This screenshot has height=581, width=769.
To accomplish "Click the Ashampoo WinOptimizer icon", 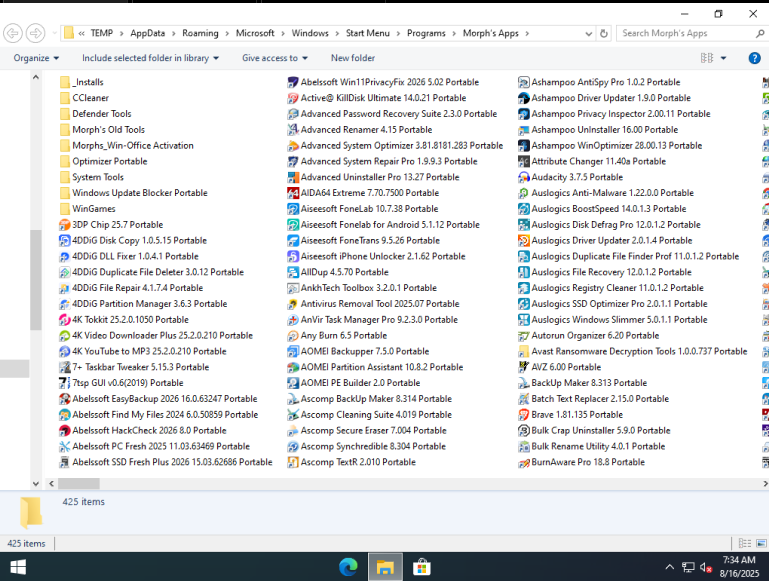I will click(x=524, y=146).
